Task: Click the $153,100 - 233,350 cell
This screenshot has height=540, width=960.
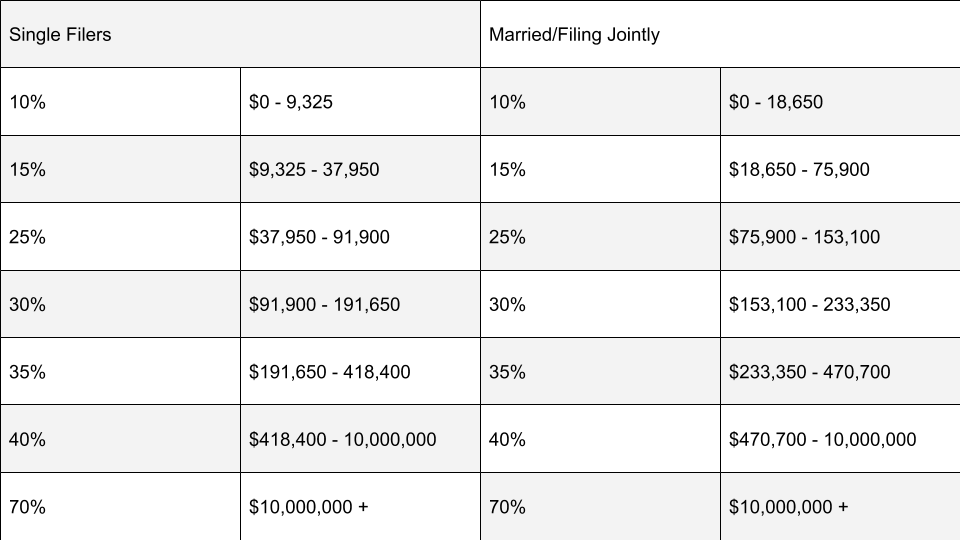Action: [840, 304]
